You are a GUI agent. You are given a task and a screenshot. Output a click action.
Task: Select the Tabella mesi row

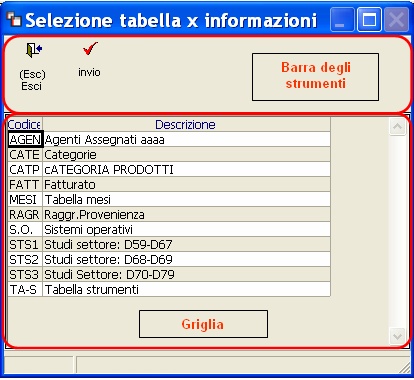tap(169, 200)
